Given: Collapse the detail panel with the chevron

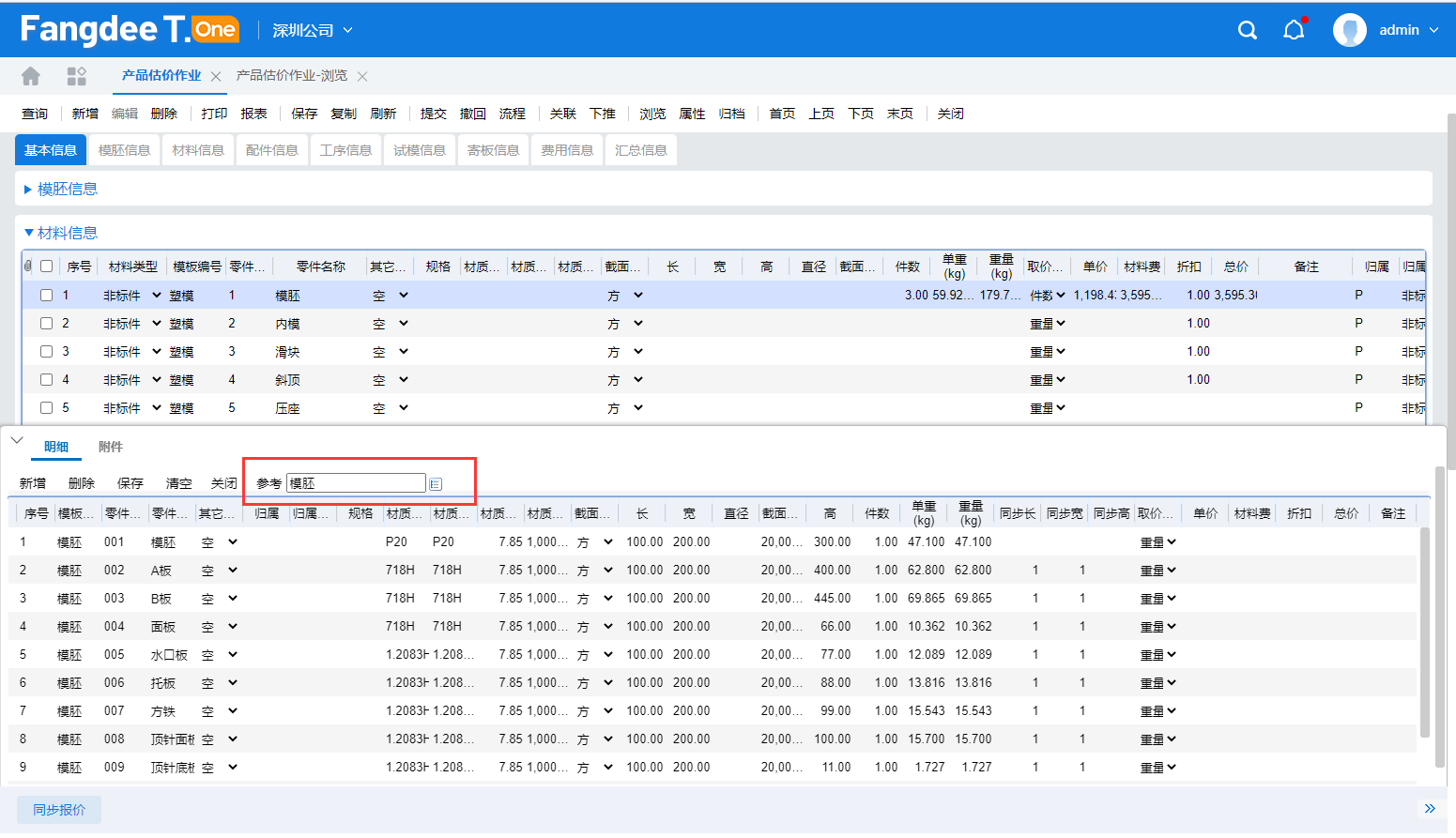Looking at the screenshot, I should (x=17, y=440).
